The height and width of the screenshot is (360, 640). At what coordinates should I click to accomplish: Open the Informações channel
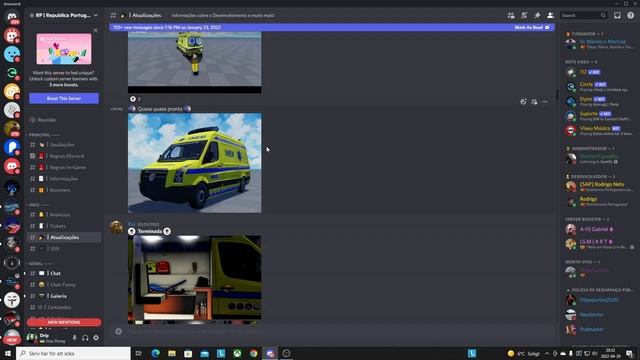point(64,179)
